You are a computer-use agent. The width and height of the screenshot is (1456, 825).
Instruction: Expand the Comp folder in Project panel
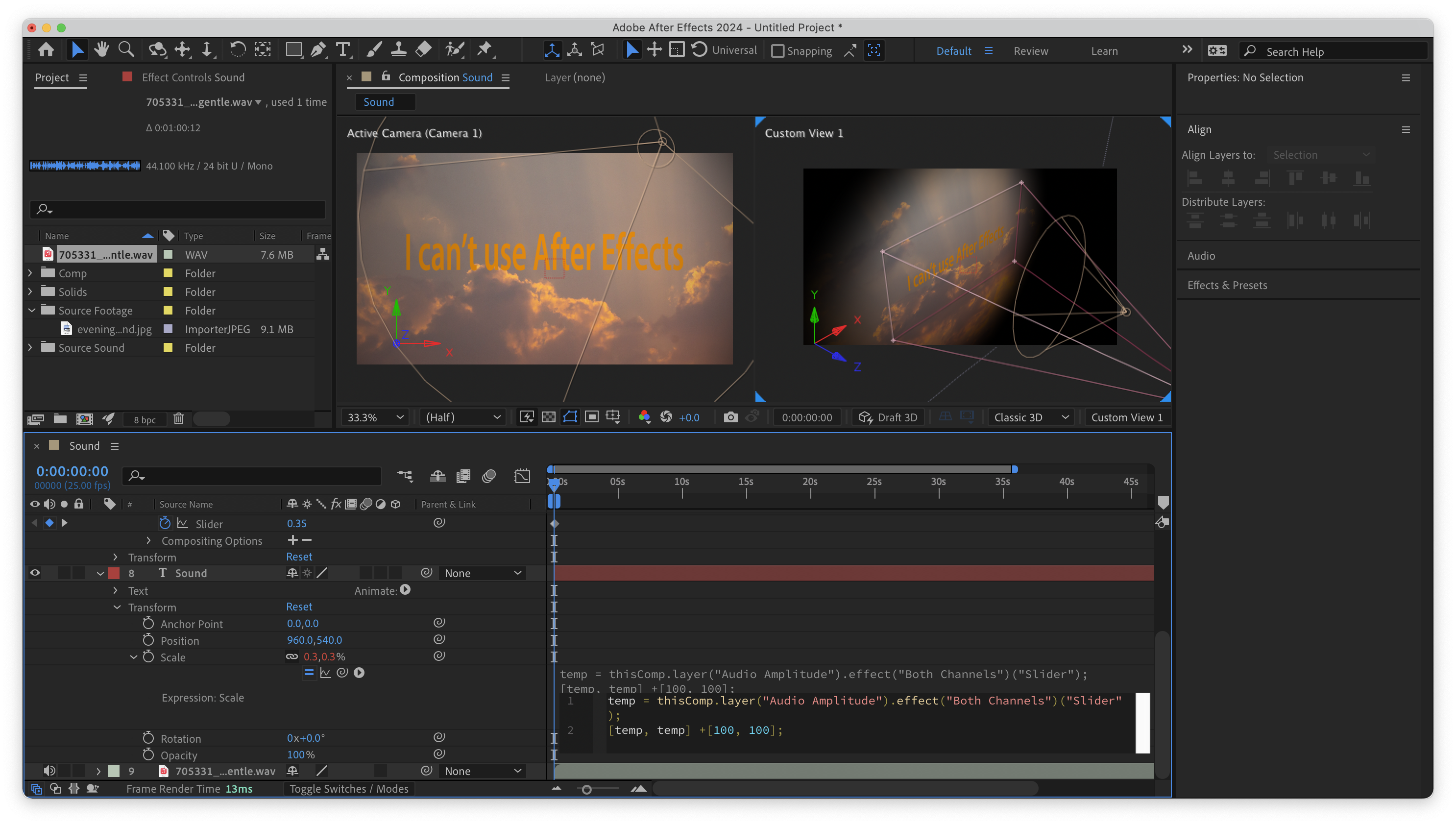coord(30,273)
